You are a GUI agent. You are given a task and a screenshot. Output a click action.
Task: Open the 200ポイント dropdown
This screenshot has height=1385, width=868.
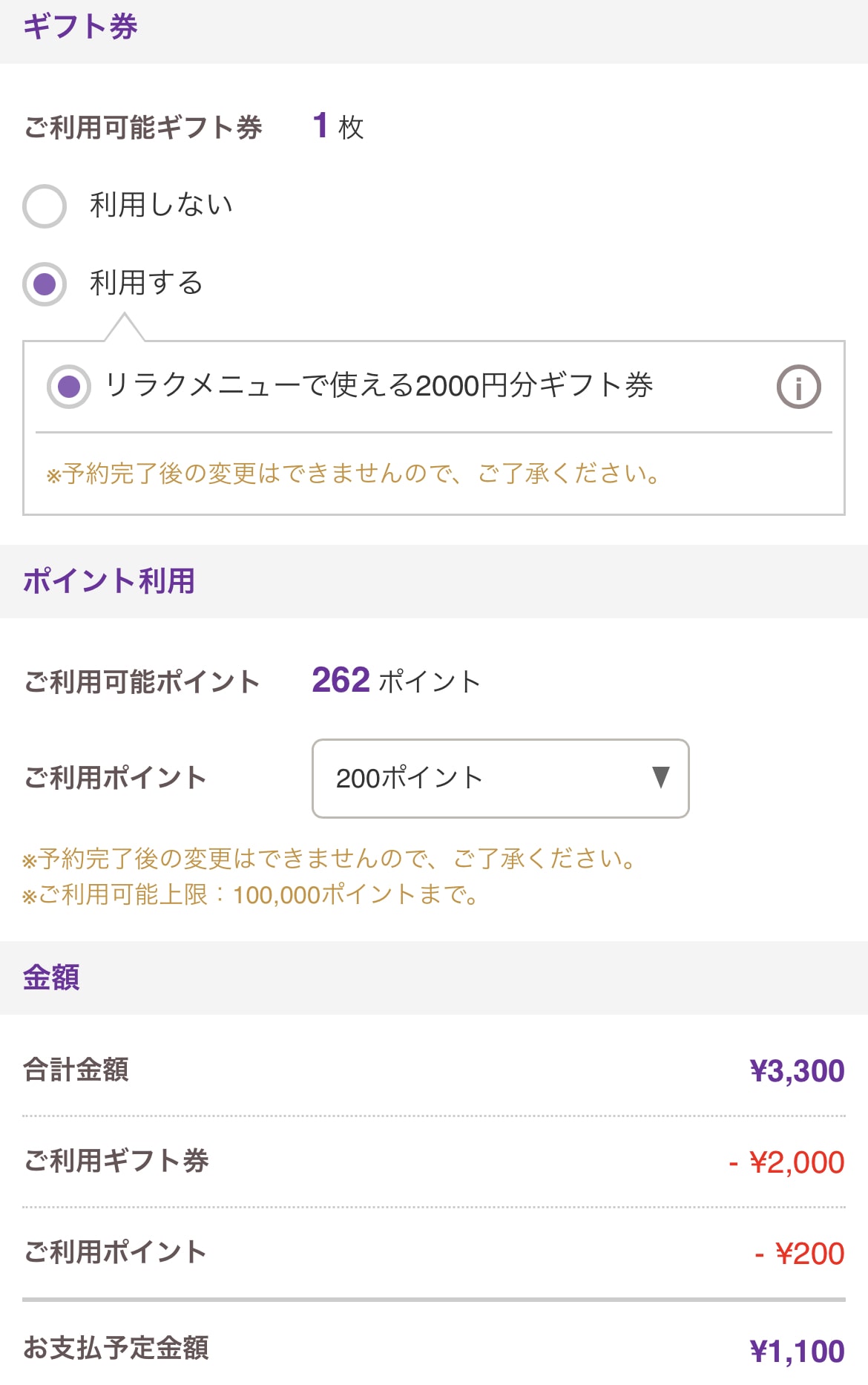click(x=501, y=779)
